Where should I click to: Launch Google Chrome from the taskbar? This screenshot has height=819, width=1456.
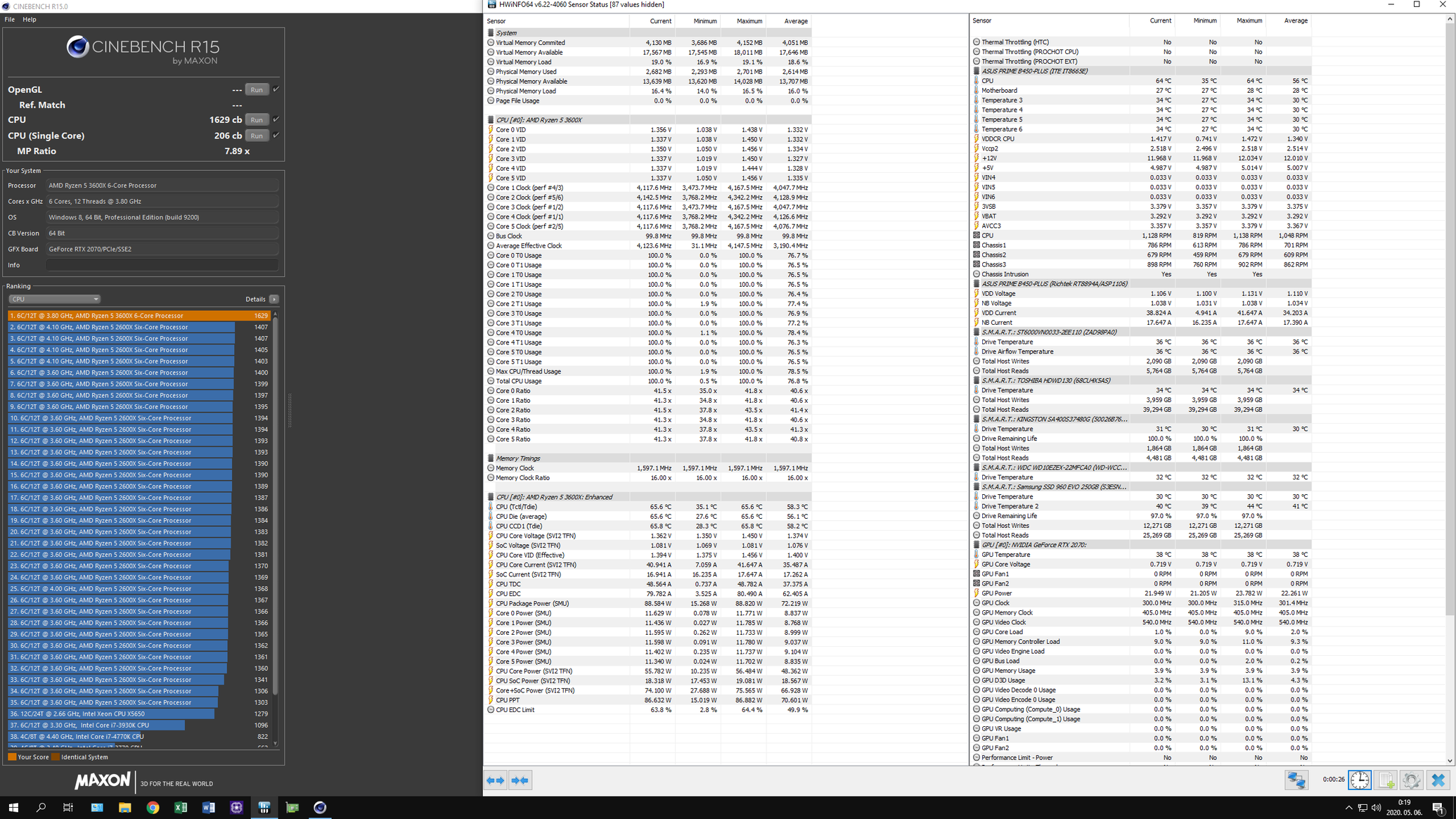pos(153,808)
